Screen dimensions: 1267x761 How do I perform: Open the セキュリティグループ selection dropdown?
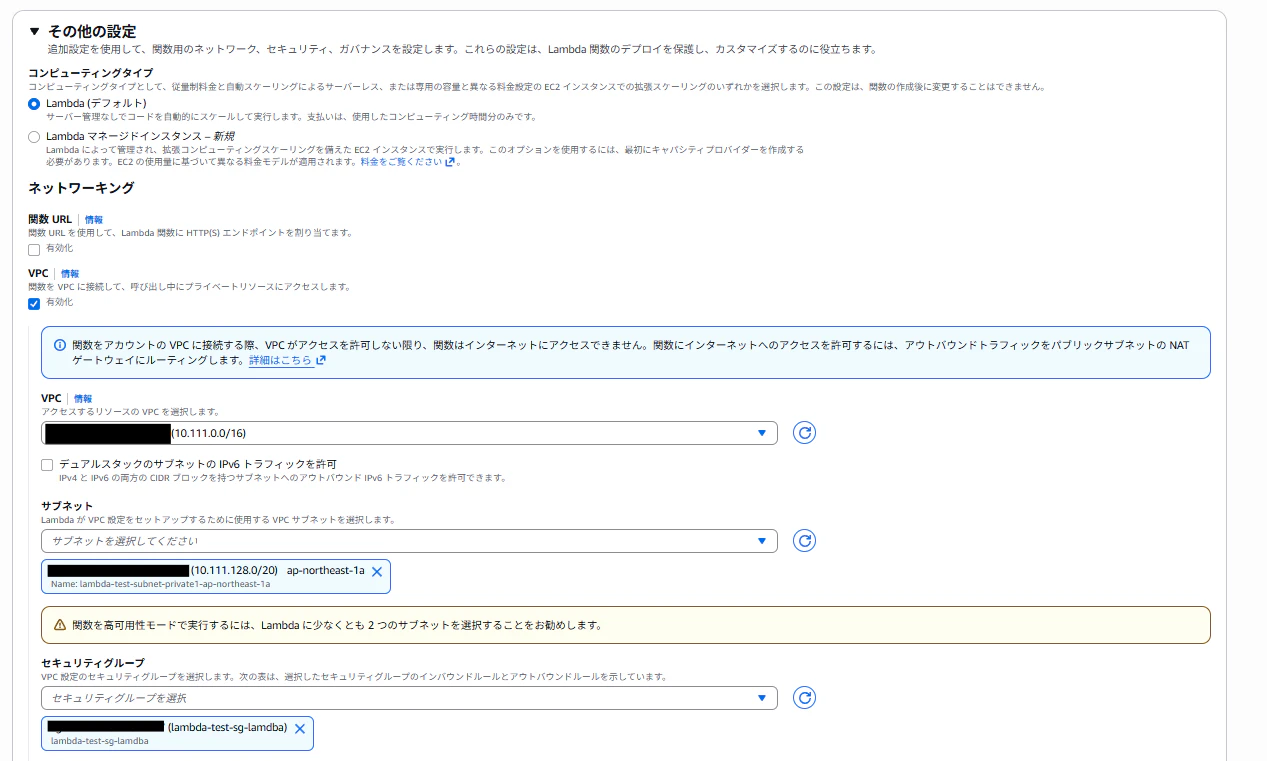click(x=409, y=698)
